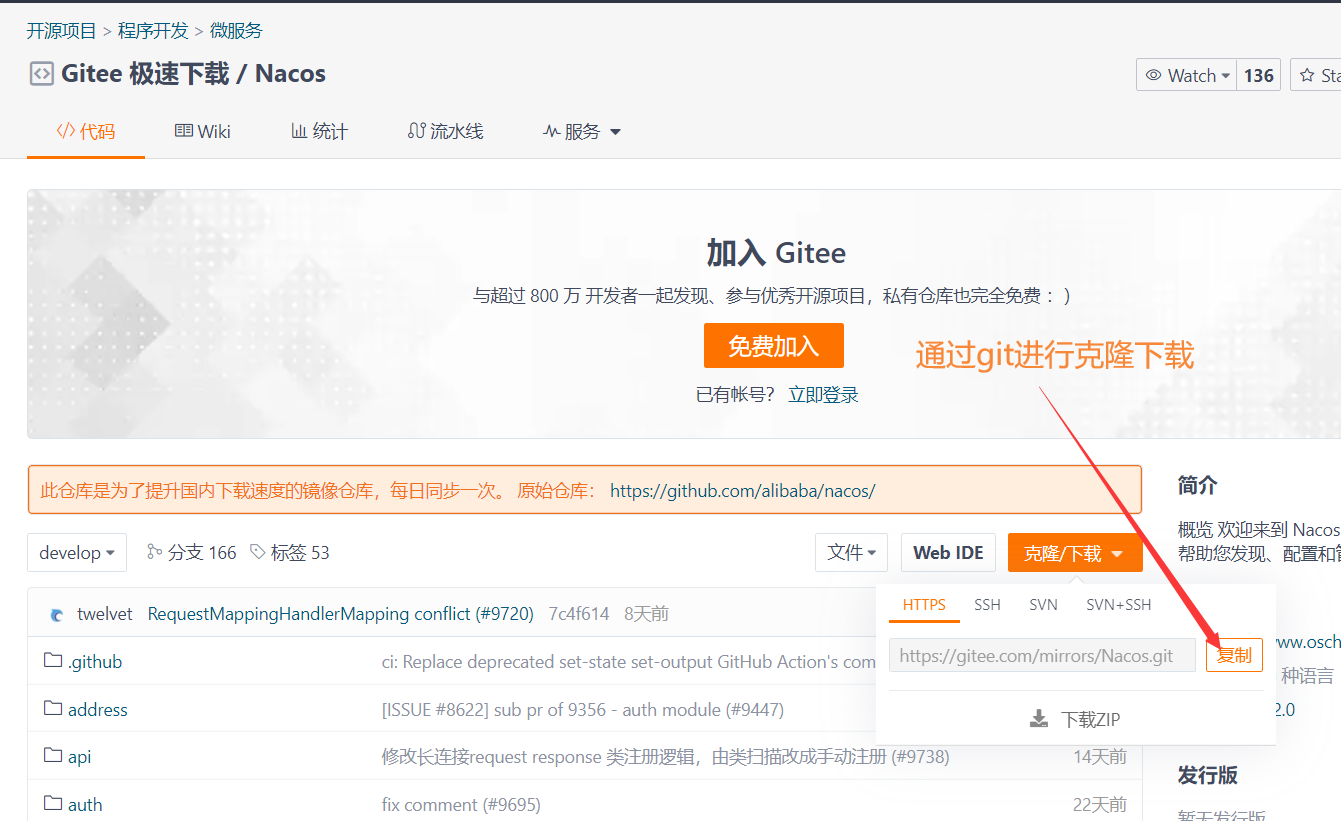Image resolution: width=1341 pixels, height=821 pixels.
Task: Click commit message '[ISSUE #8622] sub pr of 9356'
Action: (583, 710)
